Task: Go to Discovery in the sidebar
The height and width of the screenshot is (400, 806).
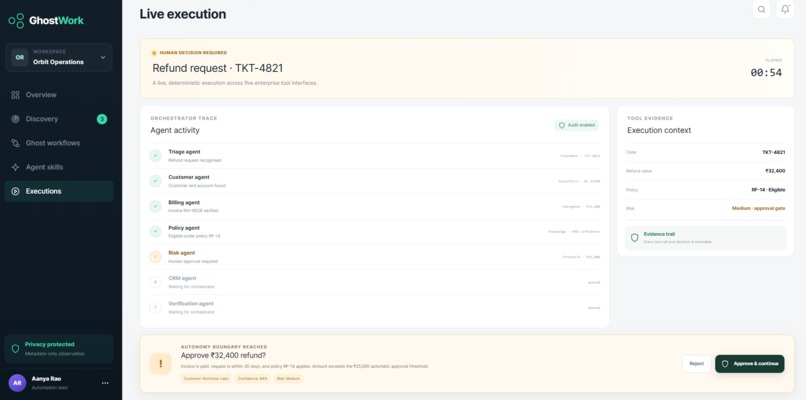Action: coord(59,119)
